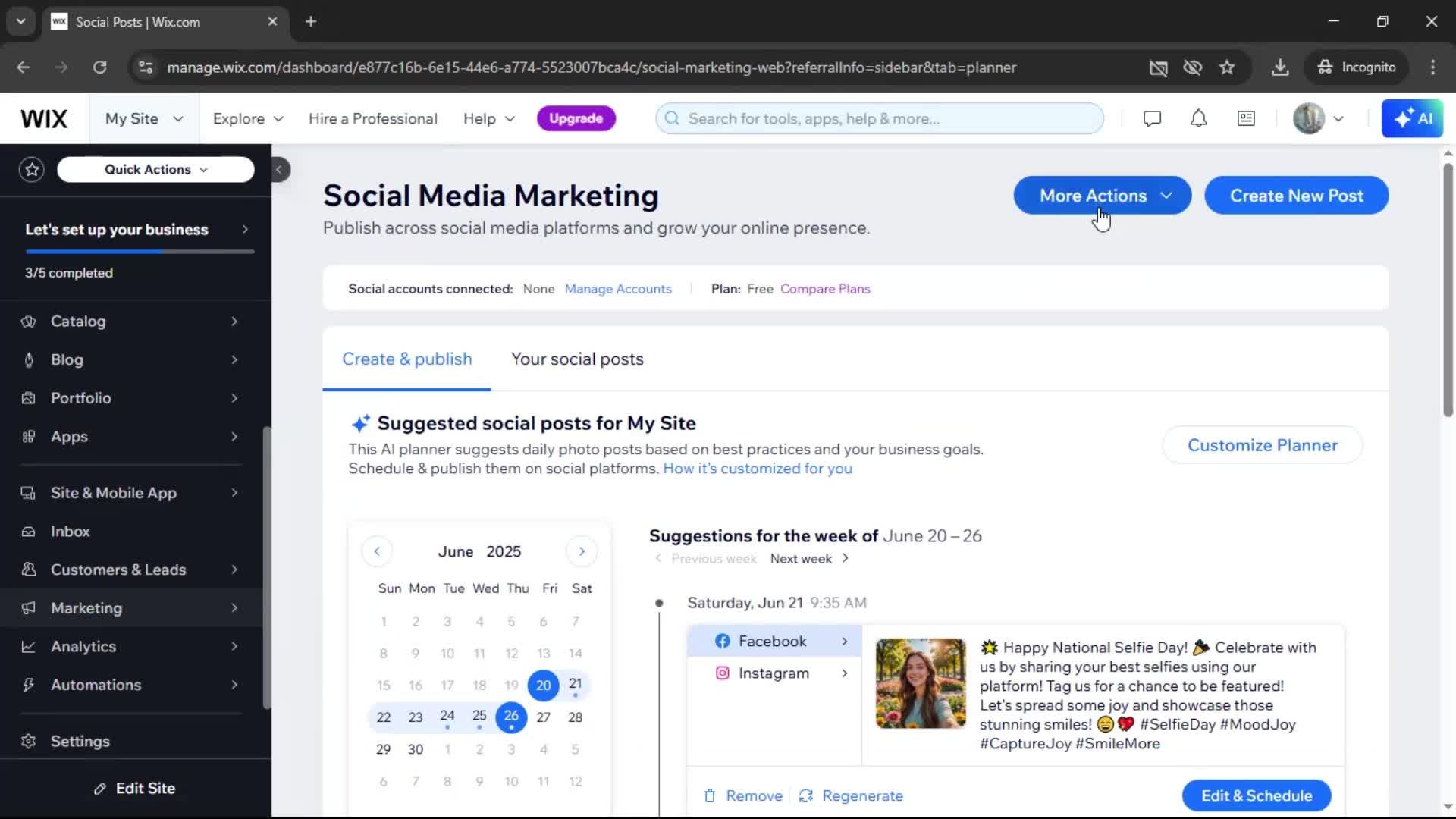
Task: Click the Marketing megaphone icon
Action: 29,608
